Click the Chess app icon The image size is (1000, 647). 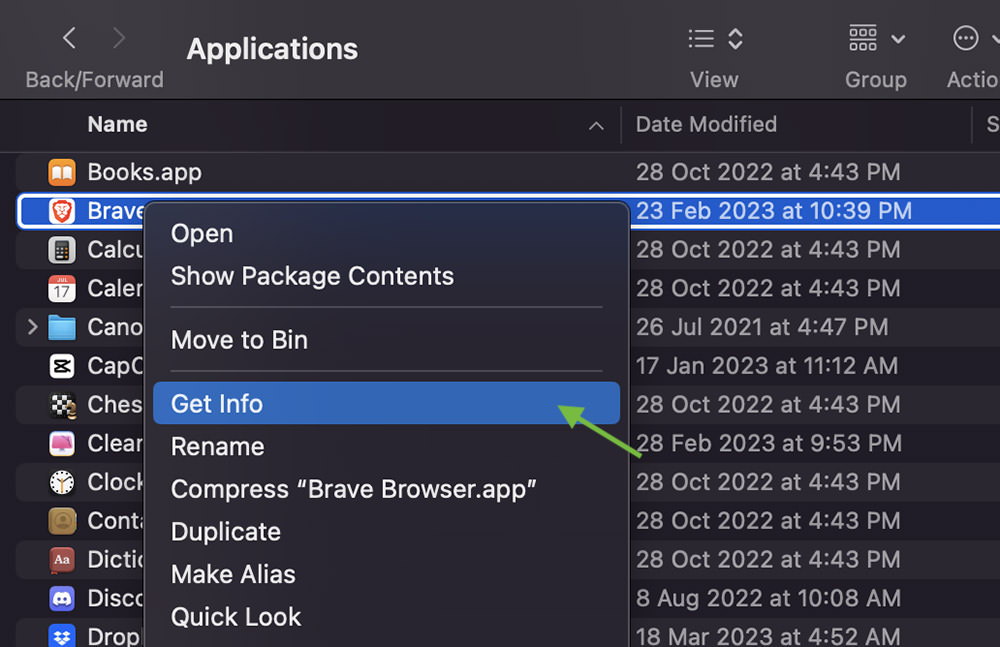coord(62,405)
